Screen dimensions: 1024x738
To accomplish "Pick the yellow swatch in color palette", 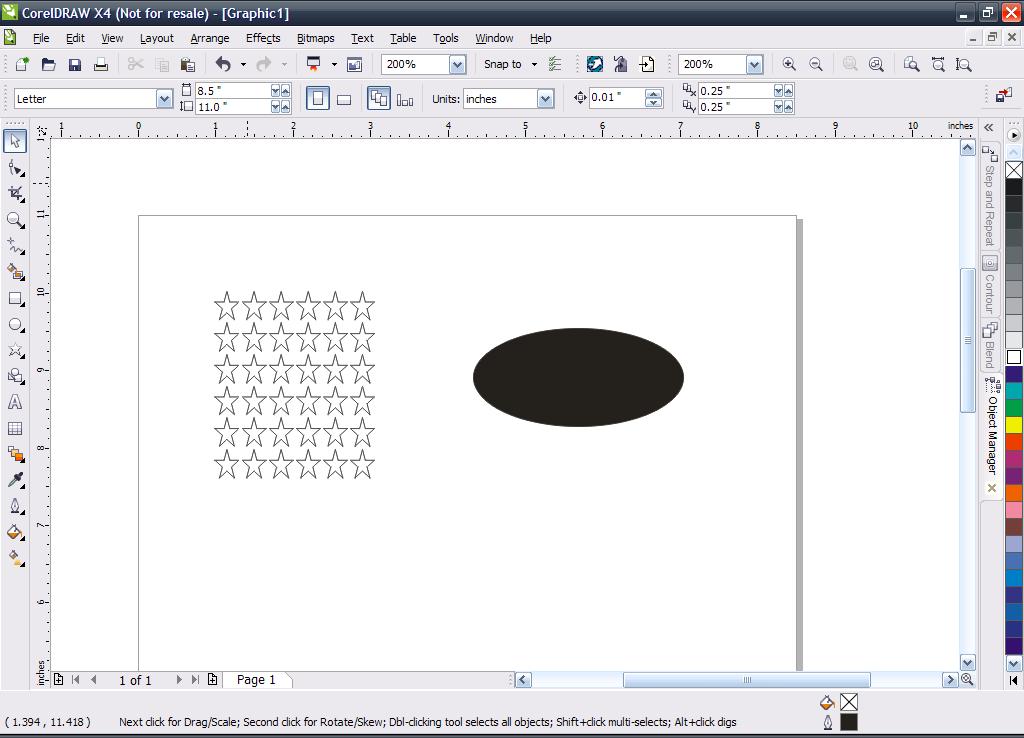I will tap(1014, 425).
